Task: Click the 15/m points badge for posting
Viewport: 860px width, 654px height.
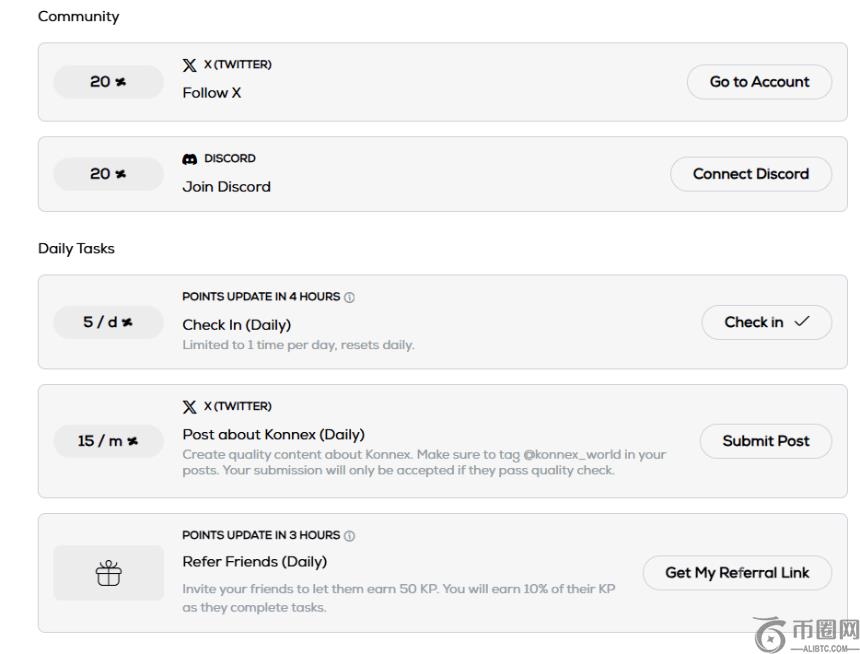Action: tap(108, 441)
